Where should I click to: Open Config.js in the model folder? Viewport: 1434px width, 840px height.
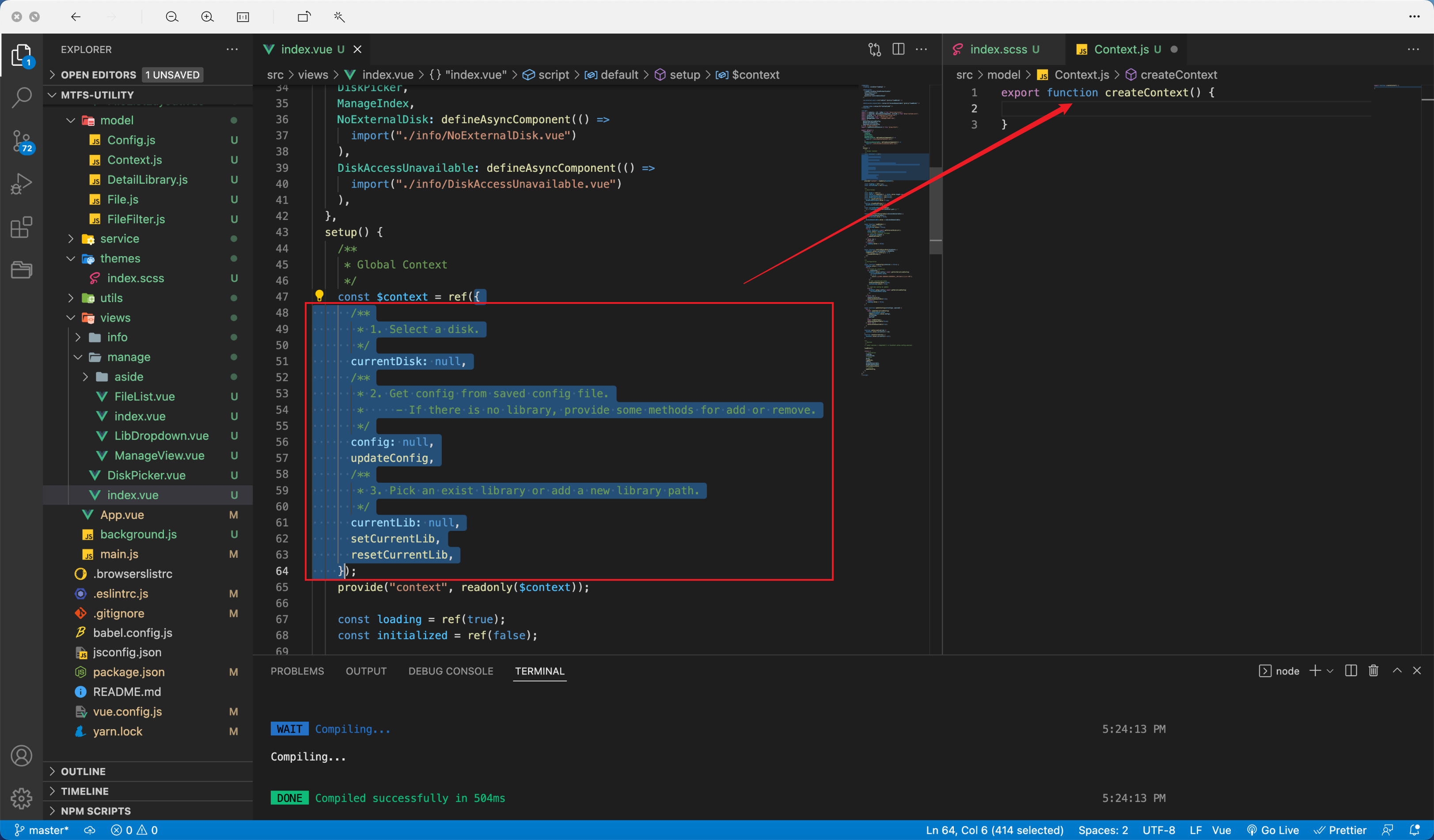pyautogui.click(x=148, y=140)
